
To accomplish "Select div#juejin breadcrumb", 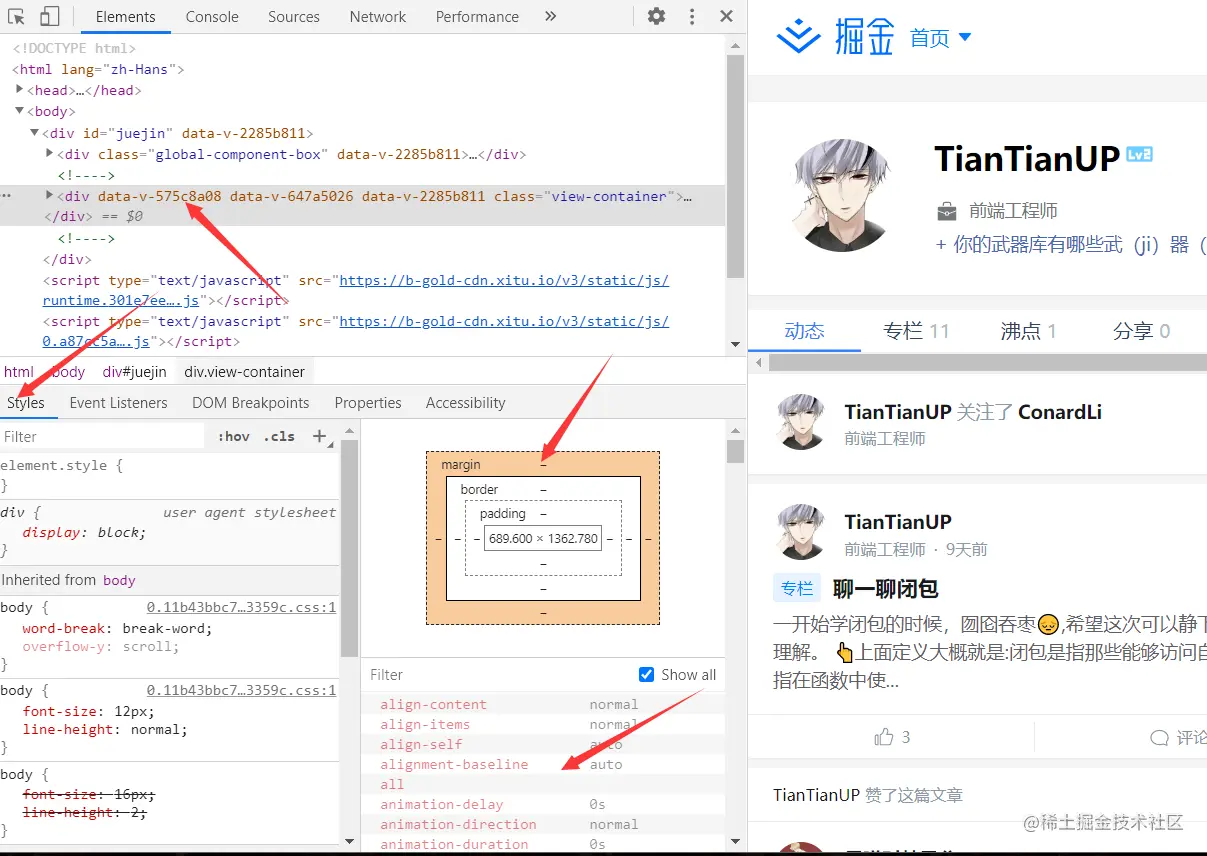I will (134, 372).
